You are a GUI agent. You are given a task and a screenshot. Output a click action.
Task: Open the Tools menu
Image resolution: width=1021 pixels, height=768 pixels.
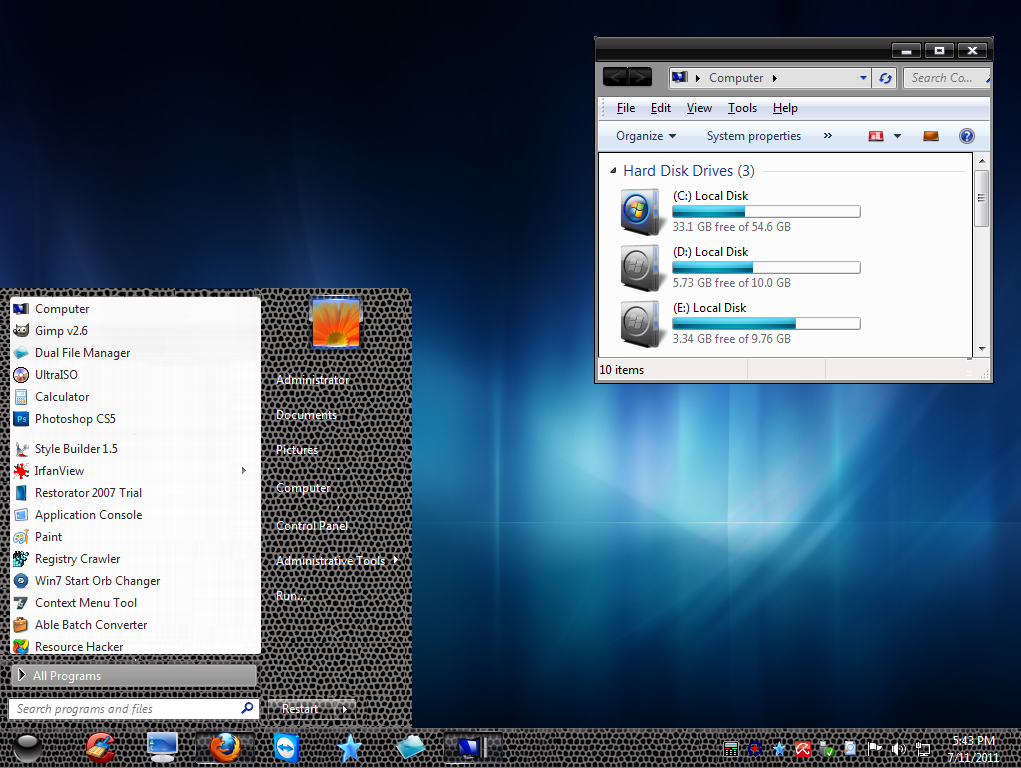click(x=742, y=108)
